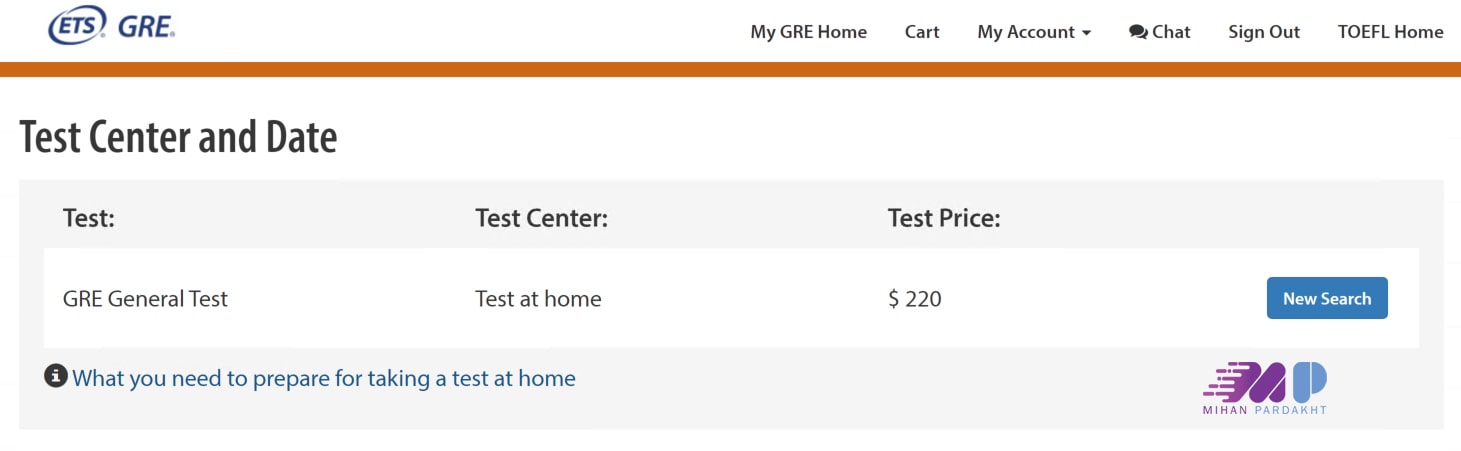Select the GRE General Test text
This screenshot has height=451, width=1461.
coord(145,298)
